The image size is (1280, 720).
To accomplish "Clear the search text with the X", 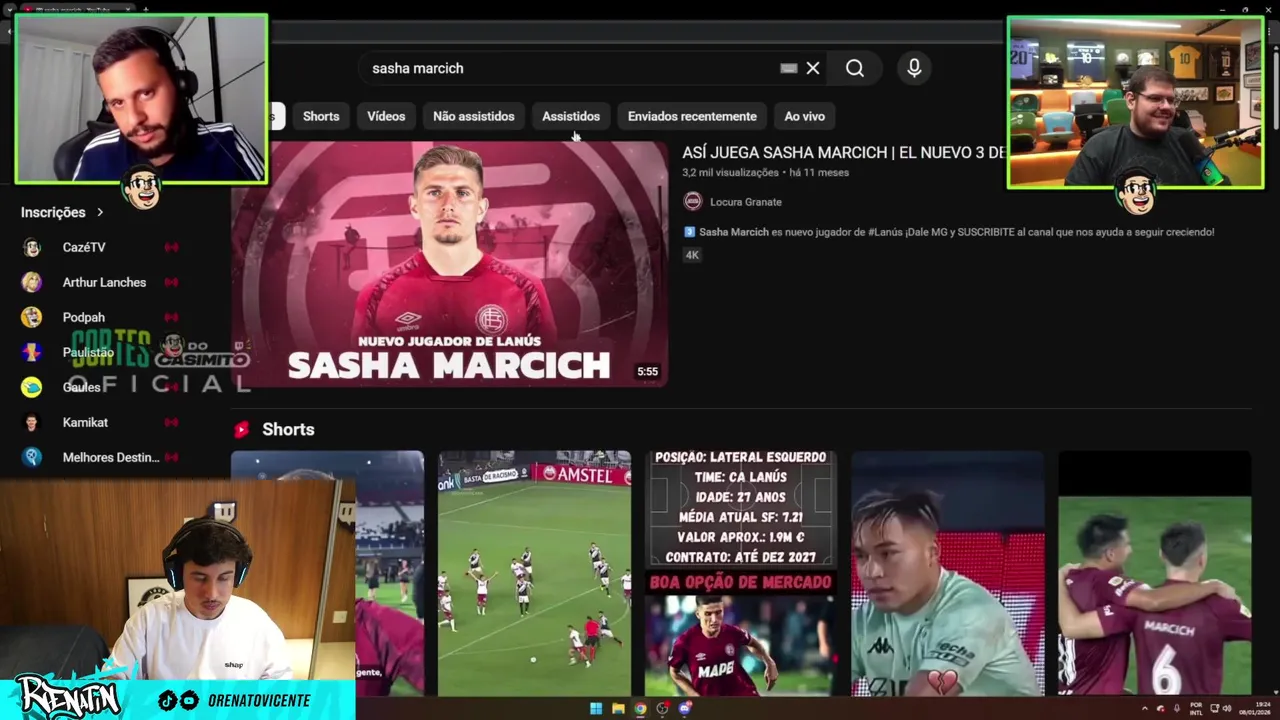I will point(813,68).
